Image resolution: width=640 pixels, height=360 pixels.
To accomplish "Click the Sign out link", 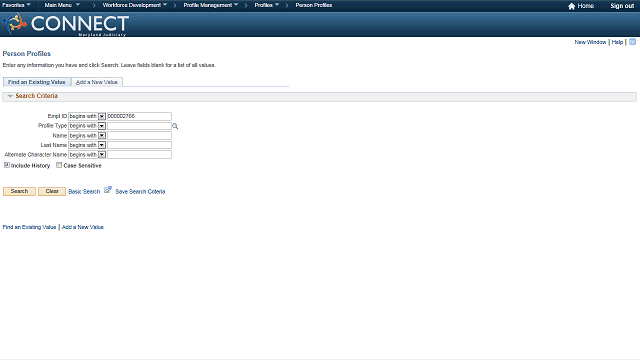I will [622, 6].
